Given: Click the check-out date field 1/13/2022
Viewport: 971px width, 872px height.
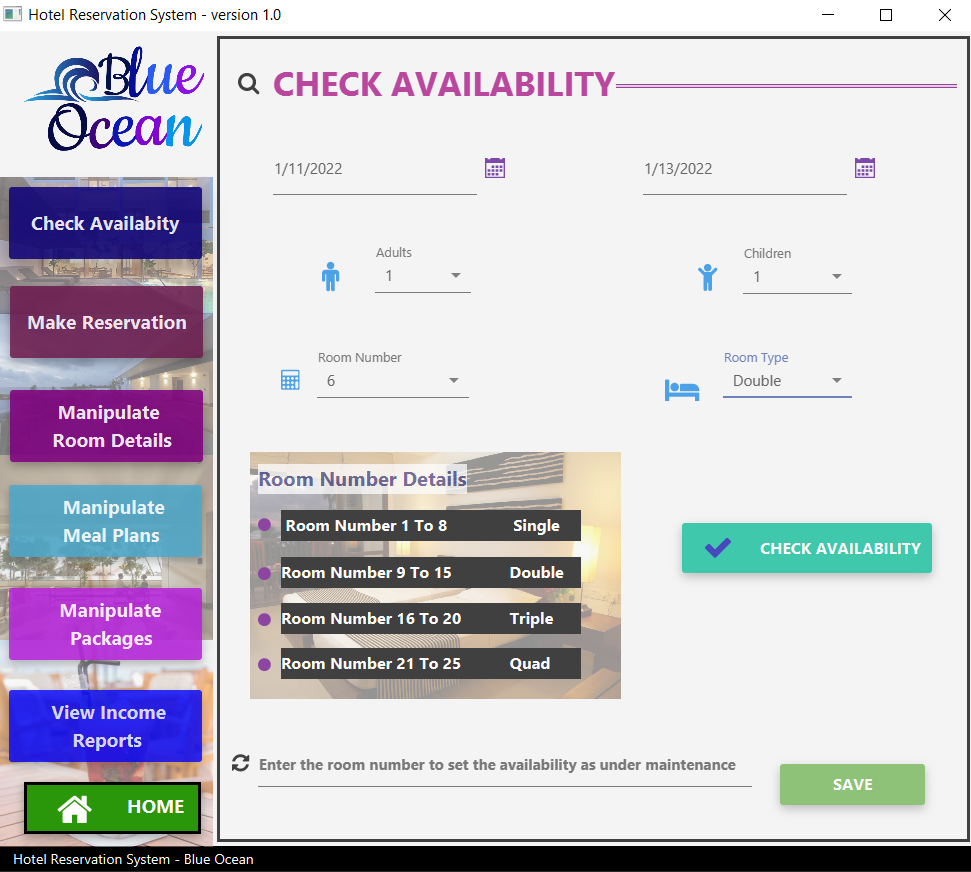Looking at the screenshot, I should pyautogui.click(x=744, y=171).
